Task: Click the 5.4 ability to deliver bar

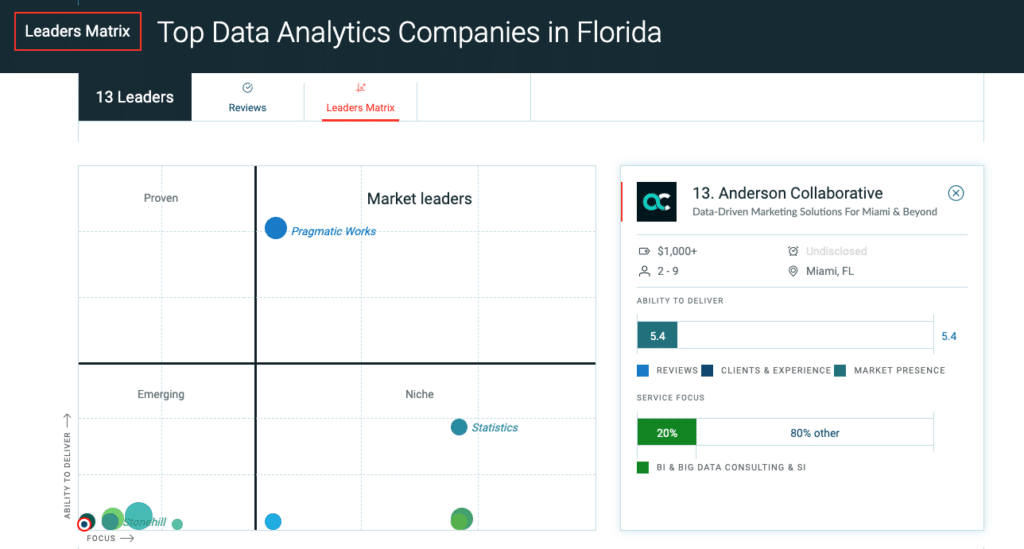Action: (657, 336)
